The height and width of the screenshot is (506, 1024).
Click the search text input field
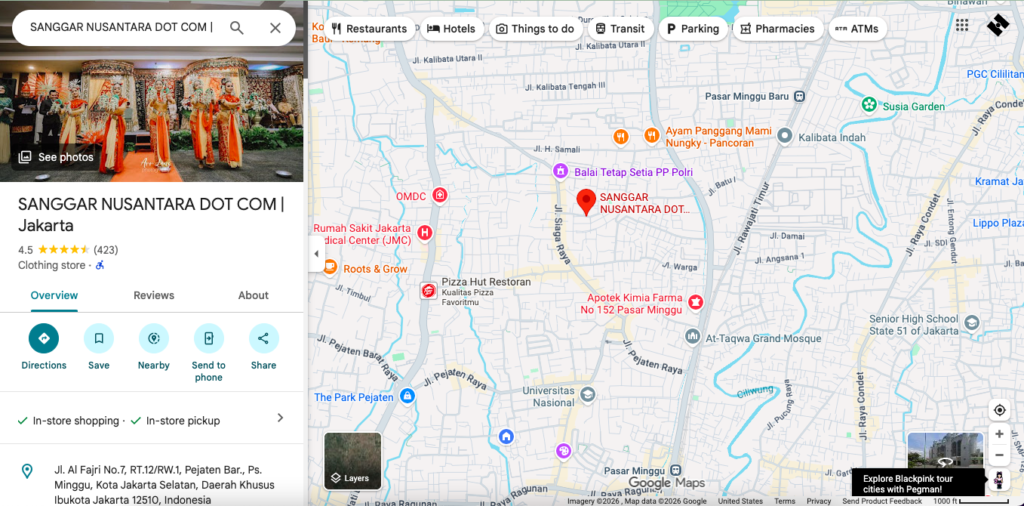pos(120,28)
